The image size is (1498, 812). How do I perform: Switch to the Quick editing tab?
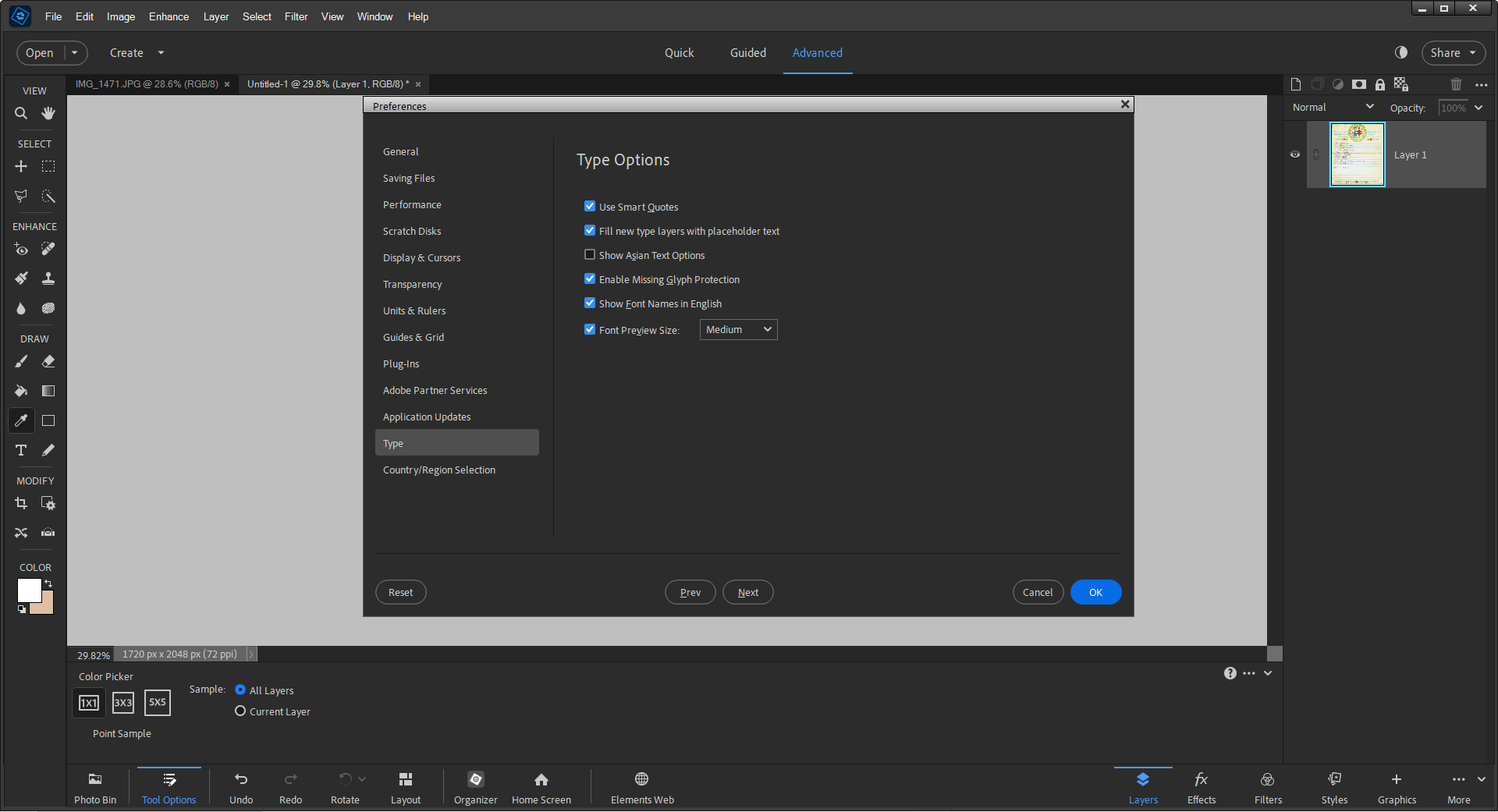click(678, 52)
